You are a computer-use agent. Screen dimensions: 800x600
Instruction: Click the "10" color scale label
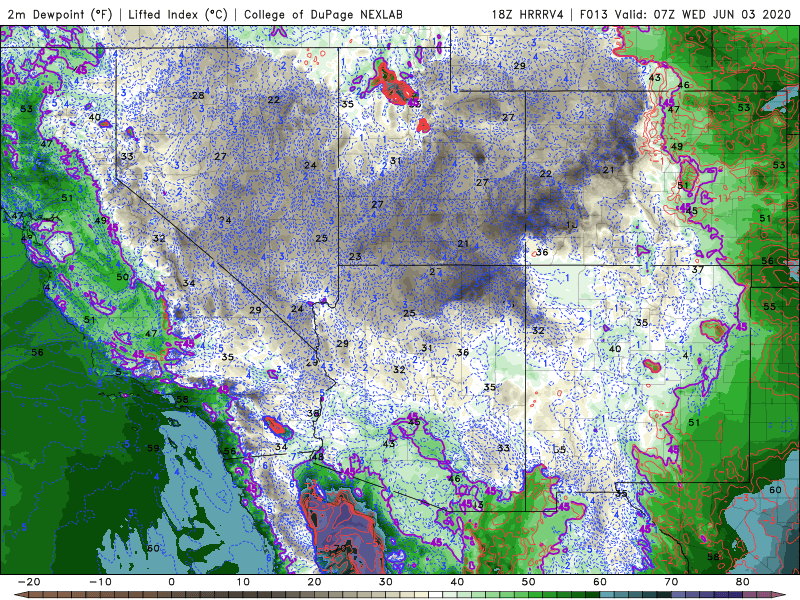pyautogui.click(x=243, y=582)
